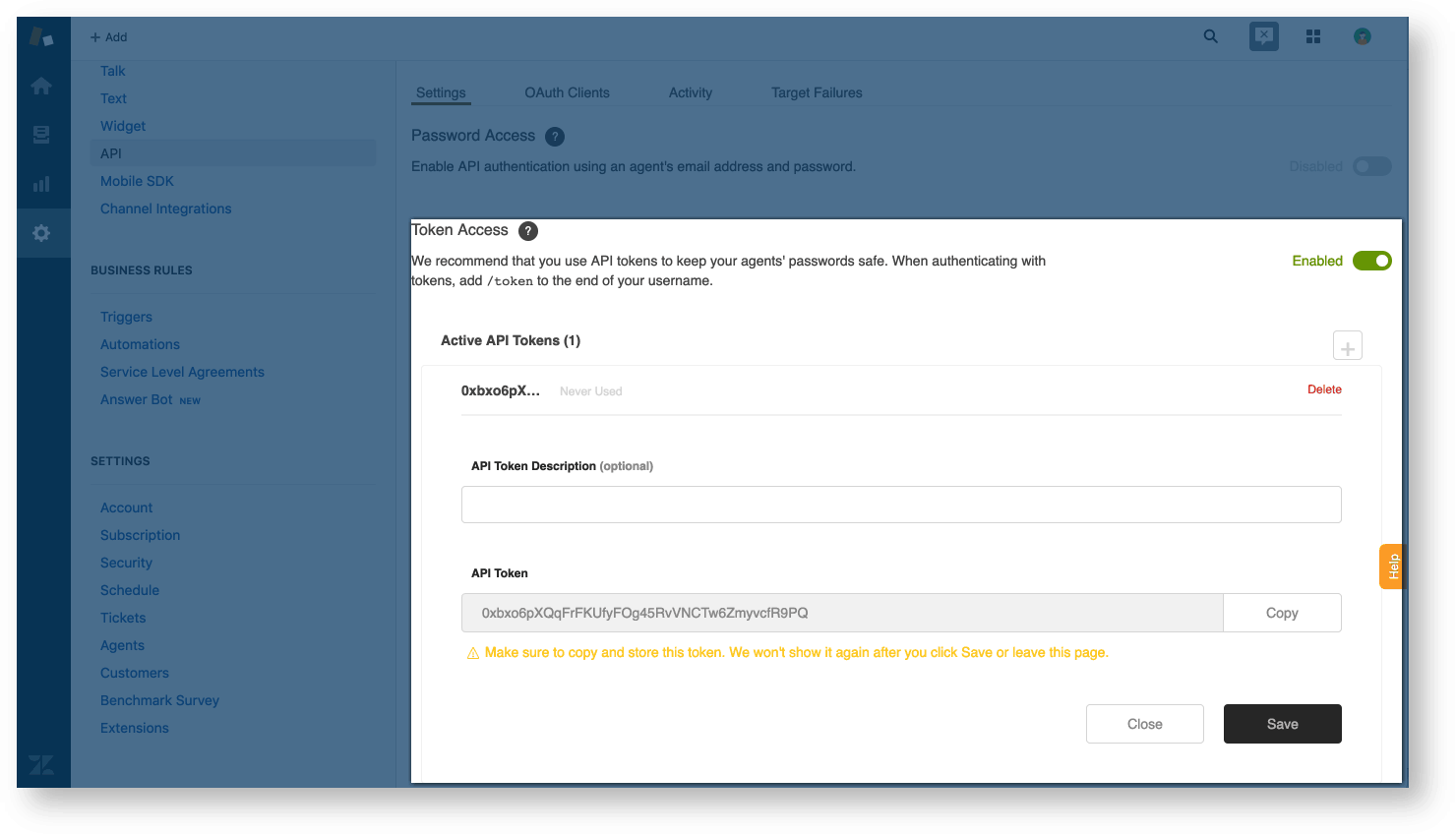Open Tickets settings
The height and width of the screenshot is (835, 1456).
(123, 618)
